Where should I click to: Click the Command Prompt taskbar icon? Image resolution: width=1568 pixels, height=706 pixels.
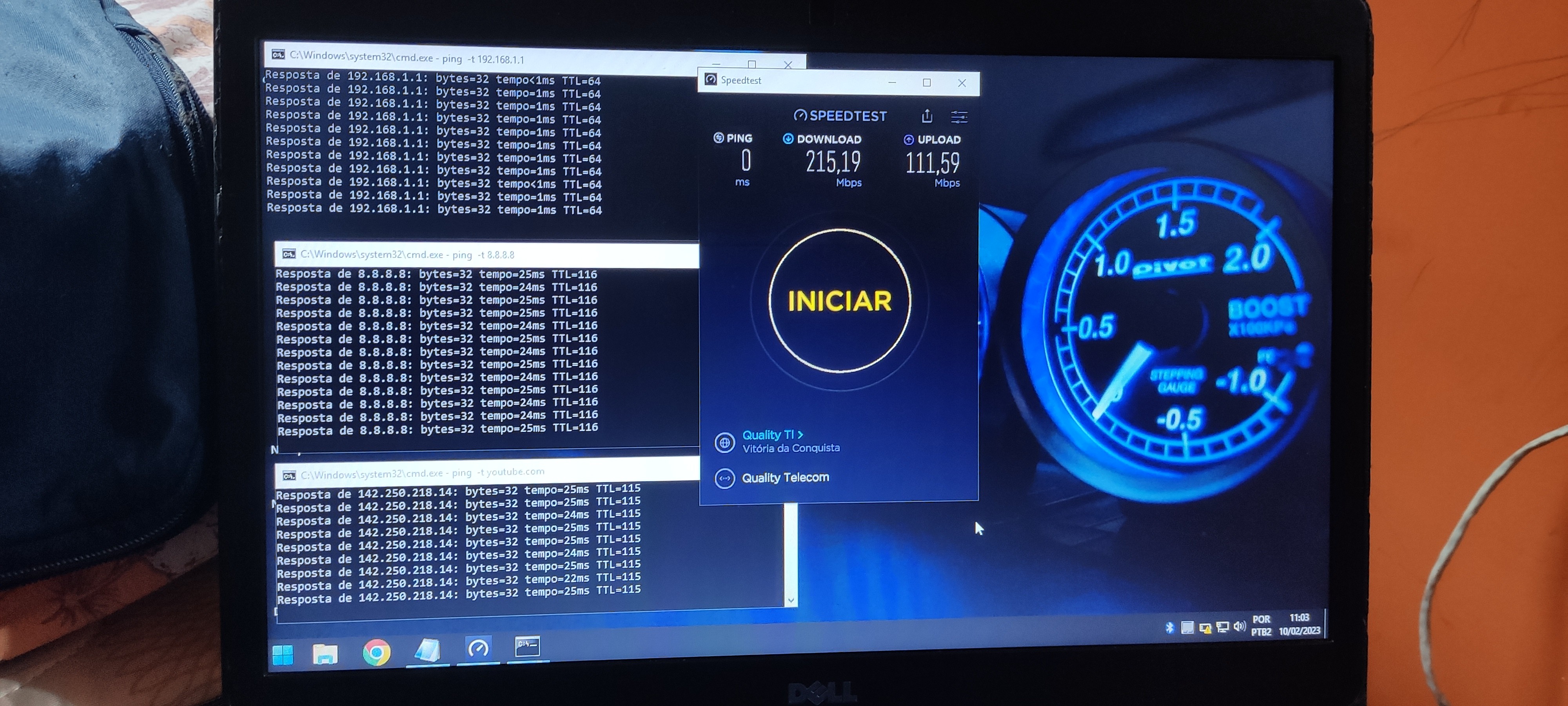(x=527, y=646)
